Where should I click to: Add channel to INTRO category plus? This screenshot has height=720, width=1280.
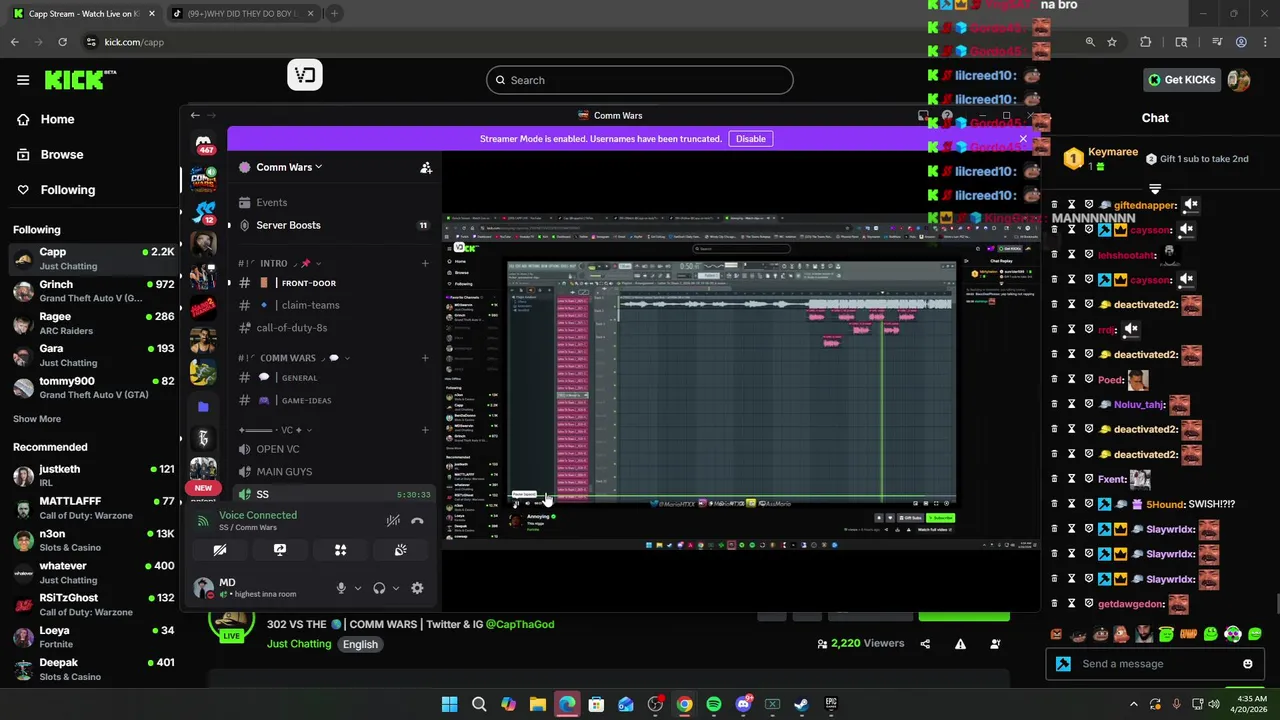tap(425, 263)
